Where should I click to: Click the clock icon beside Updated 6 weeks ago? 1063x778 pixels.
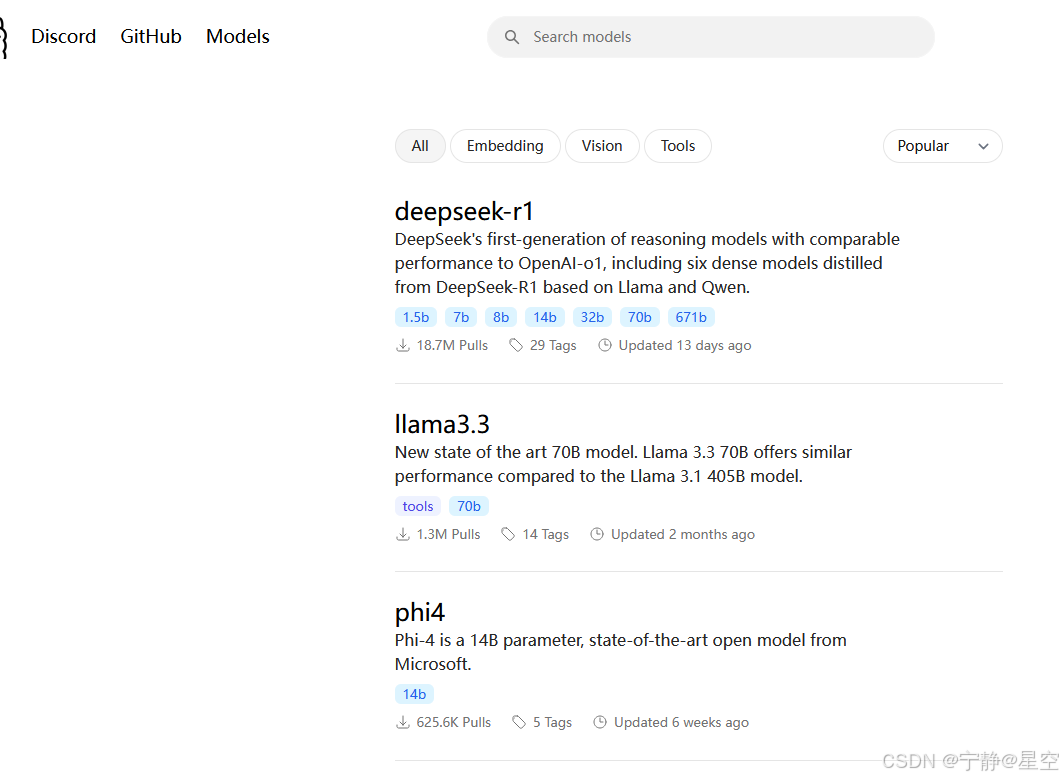click(x=600, y=722)
